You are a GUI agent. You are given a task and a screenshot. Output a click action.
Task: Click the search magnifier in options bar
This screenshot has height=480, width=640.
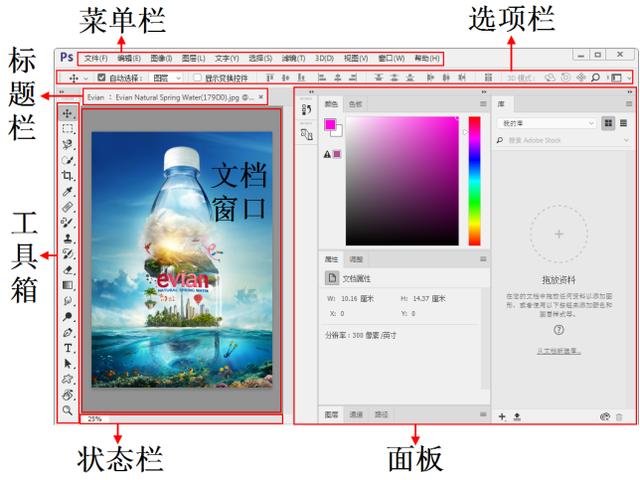tap(596, 77)
